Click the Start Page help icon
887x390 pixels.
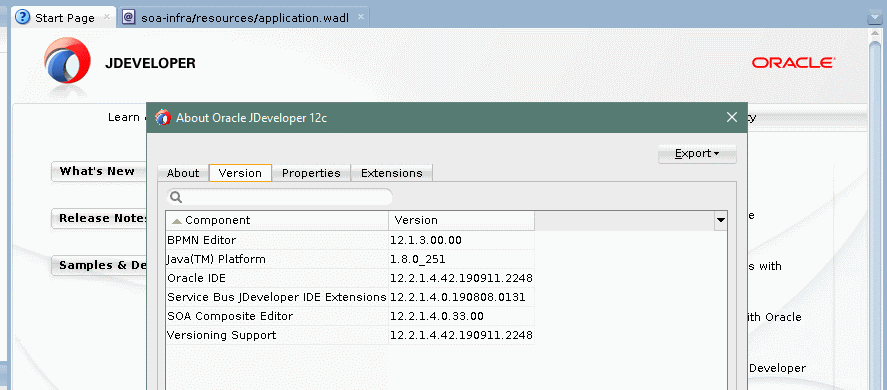pos(23,17)
